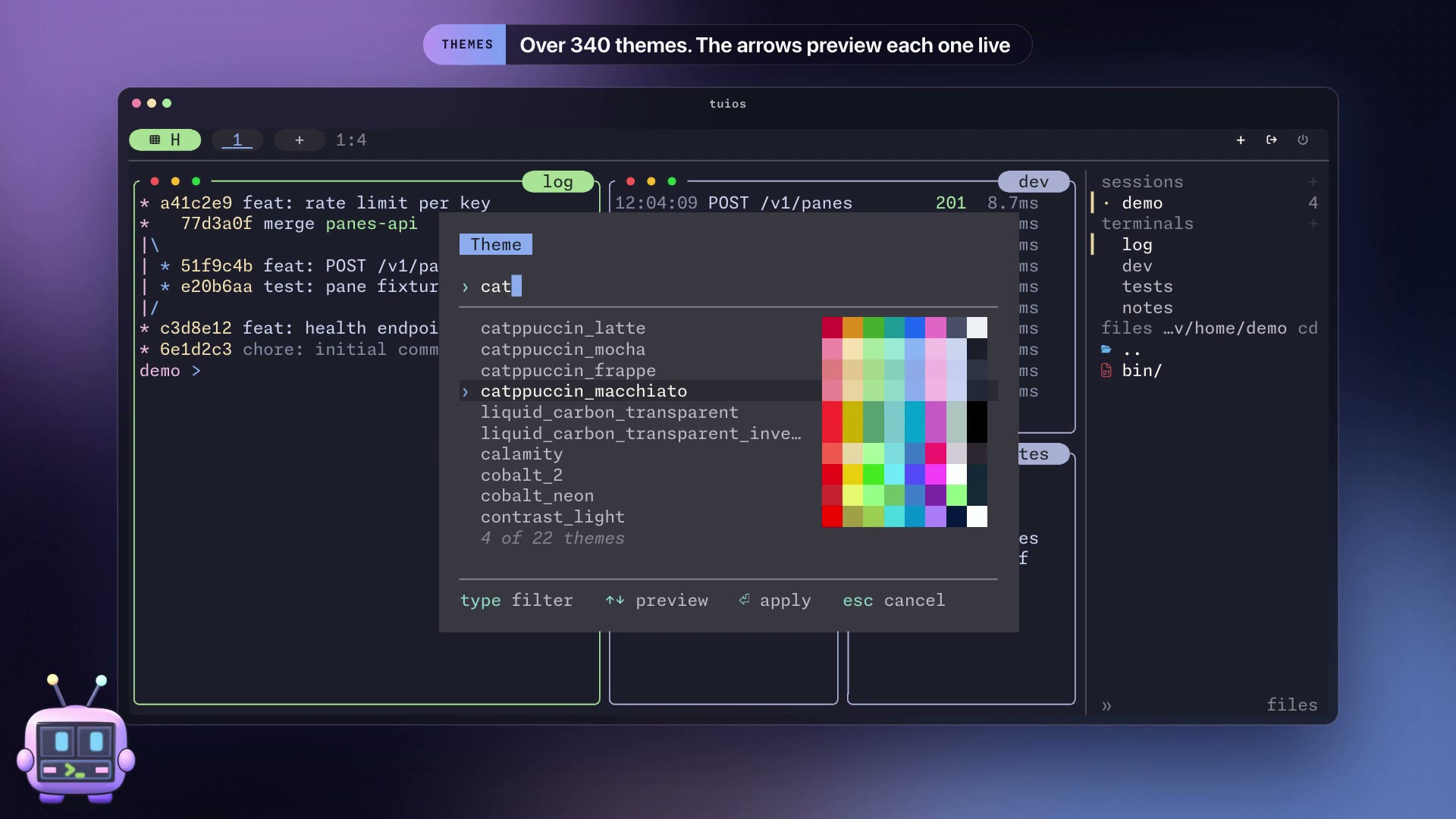The image size is (1456, 819).
Task: Click the 1:4 workspace indicator
Action: (x=351, y=140)
